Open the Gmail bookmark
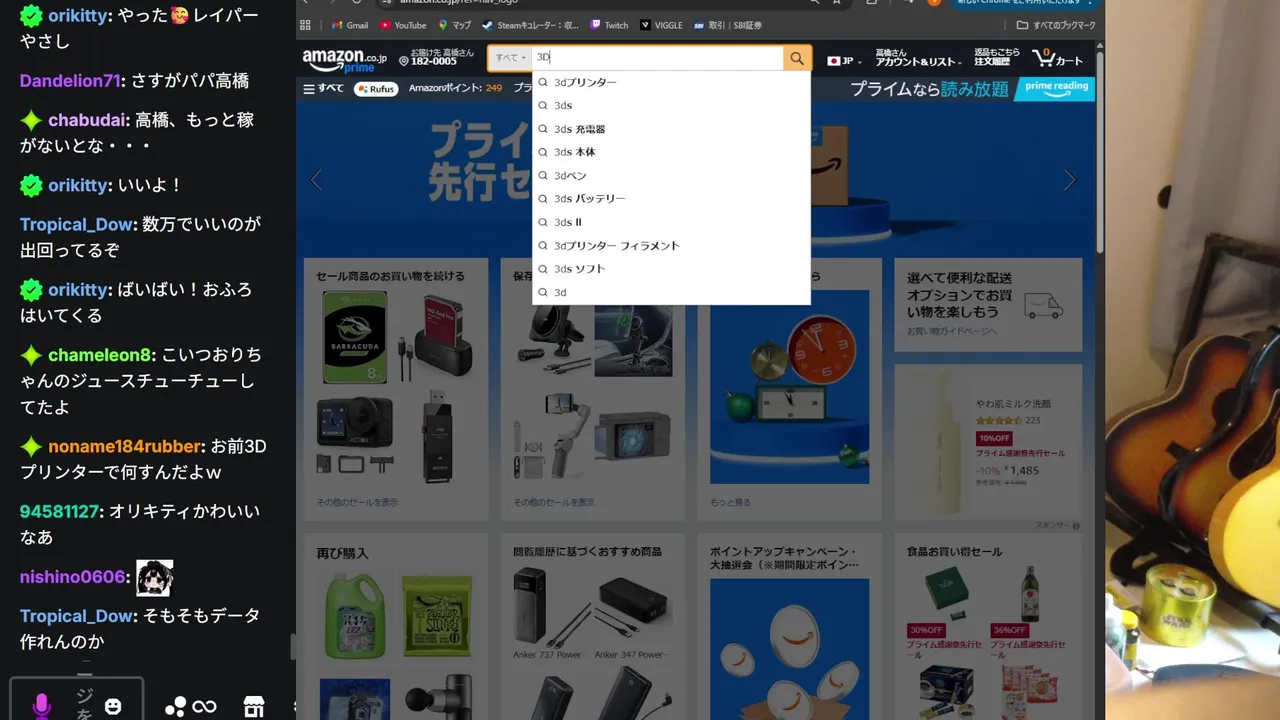 coord(350,25)
